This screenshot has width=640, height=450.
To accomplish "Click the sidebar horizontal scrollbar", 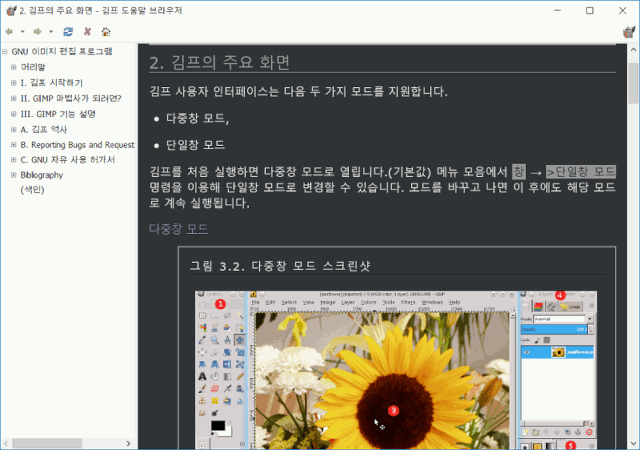I will [x=60, y=442].
